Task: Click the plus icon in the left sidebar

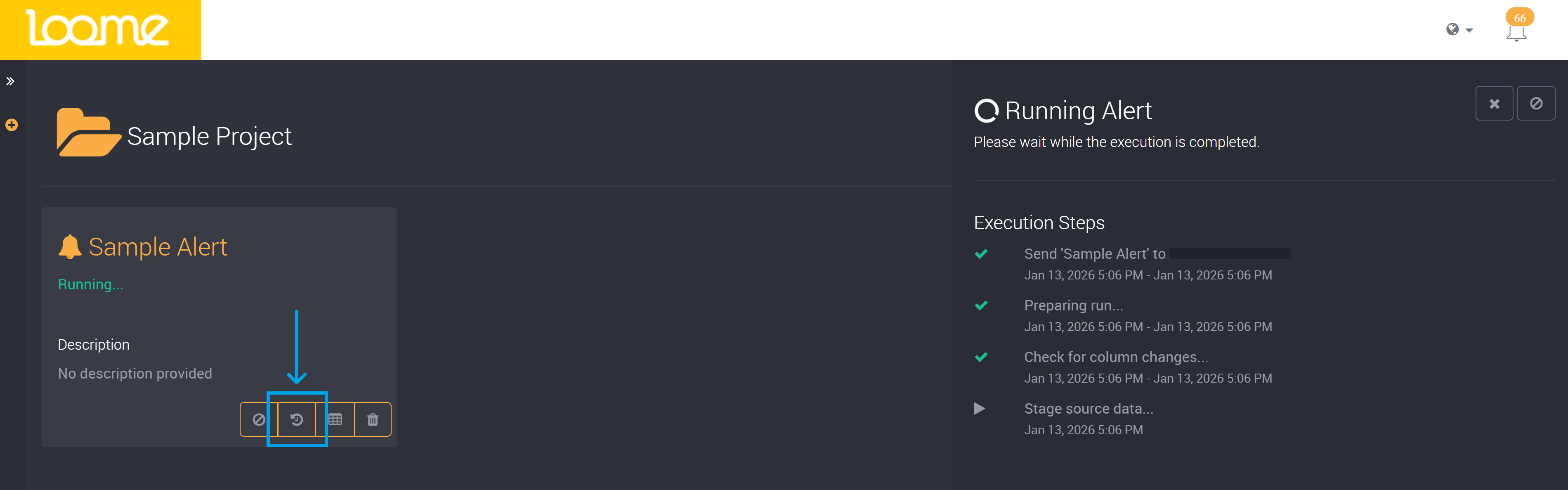Action: click(x=11, y=125)
